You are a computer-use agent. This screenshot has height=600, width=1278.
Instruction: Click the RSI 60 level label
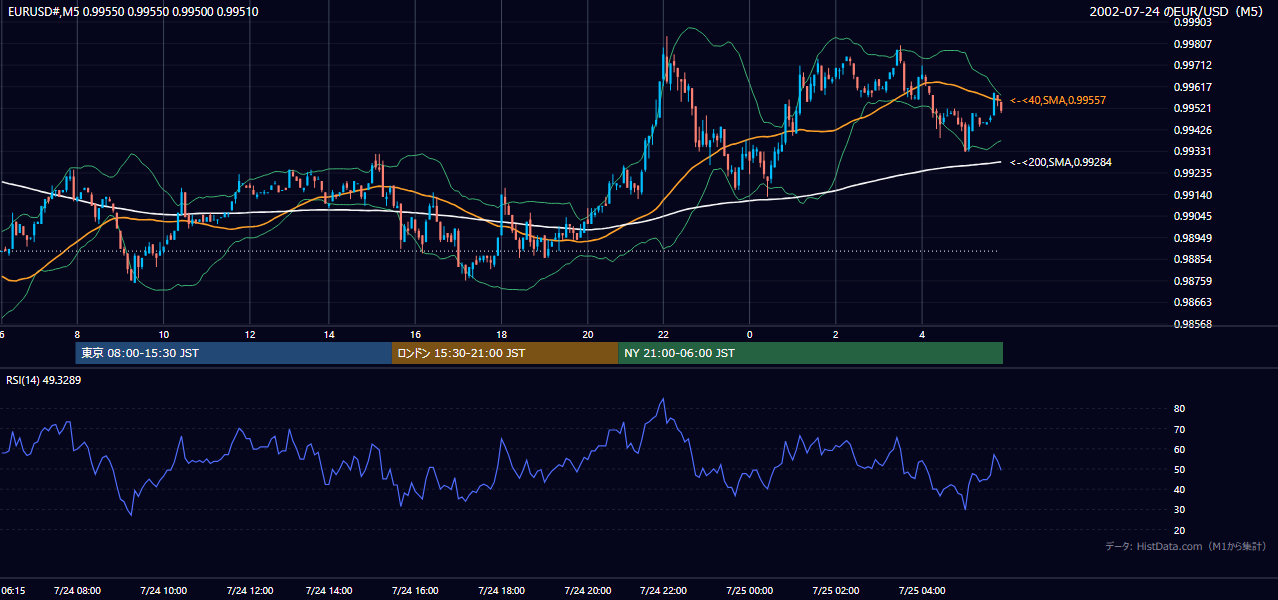tap(1179, 449)
